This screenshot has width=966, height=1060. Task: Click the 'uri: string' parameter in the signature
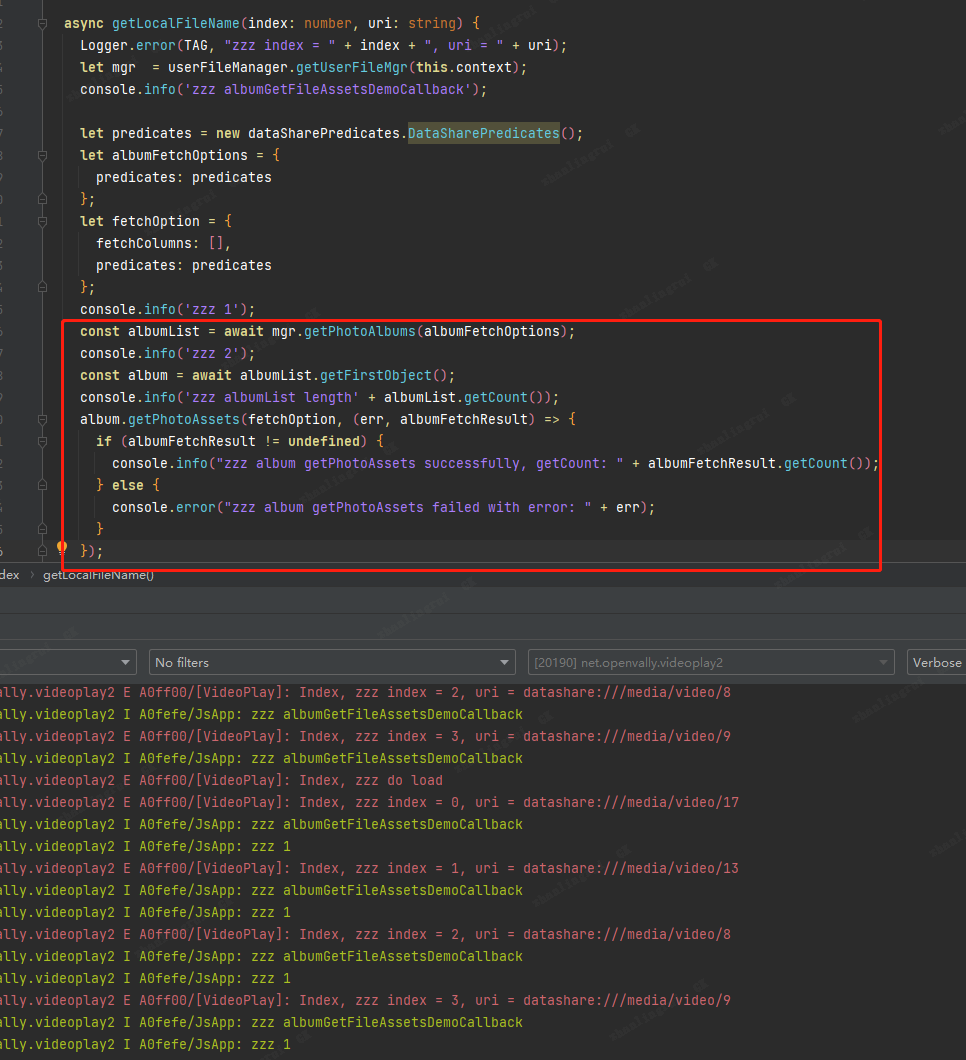click(x=412, y=24)
